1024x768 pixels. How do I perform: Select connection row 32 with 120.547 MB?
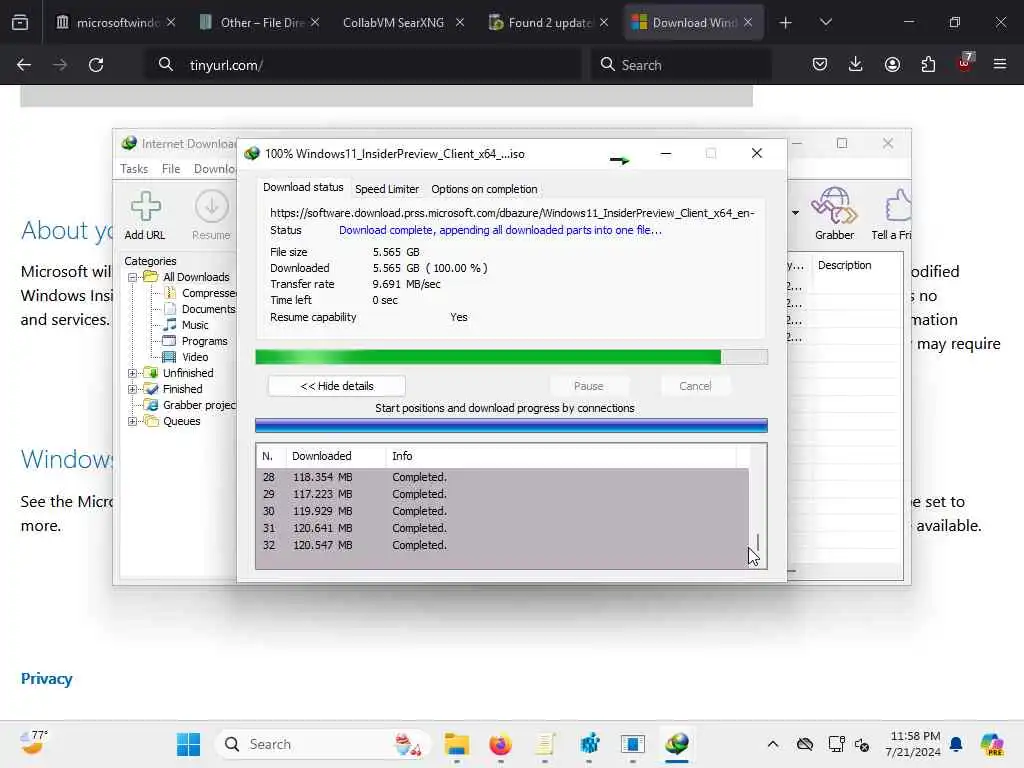[502, 545]
